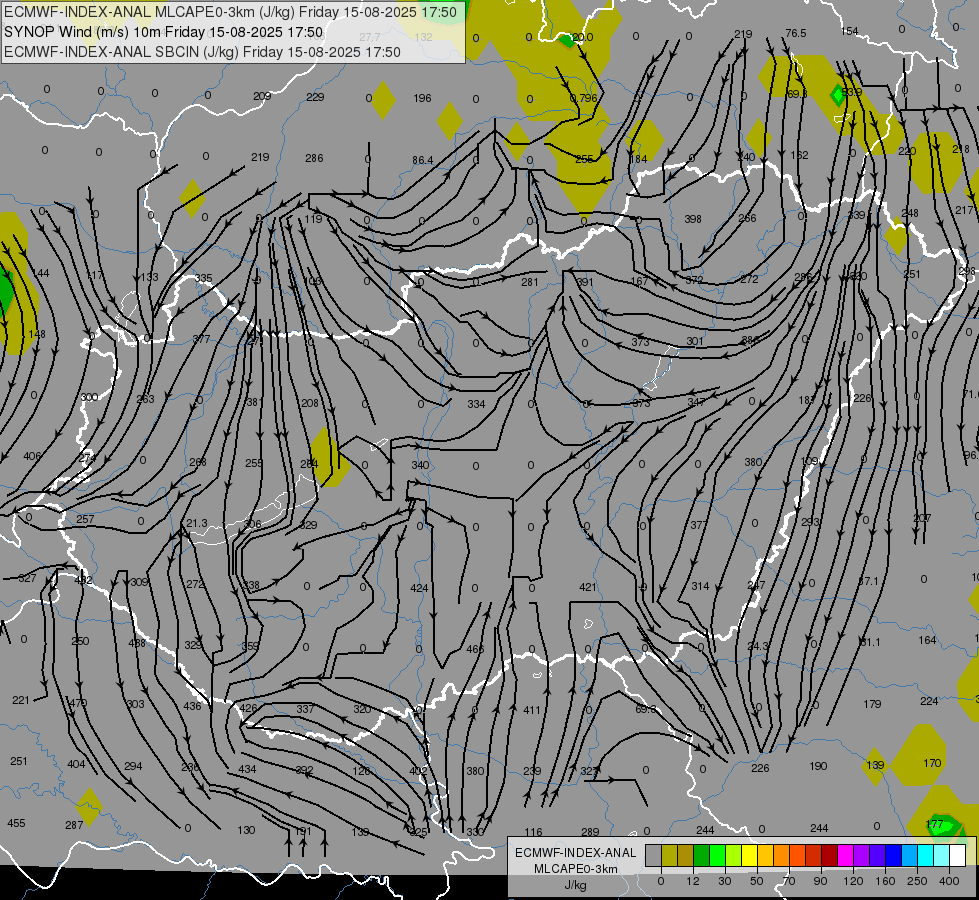979x900 pixels.
Task: Select the olive swatch above legend value 0
Action: coord(669,855)
